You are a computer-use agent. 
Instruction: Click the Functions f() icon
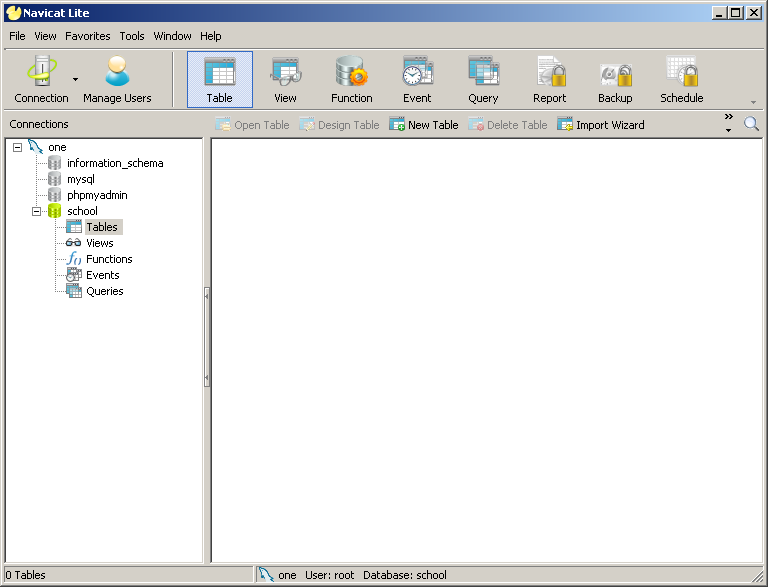[74, 258]
